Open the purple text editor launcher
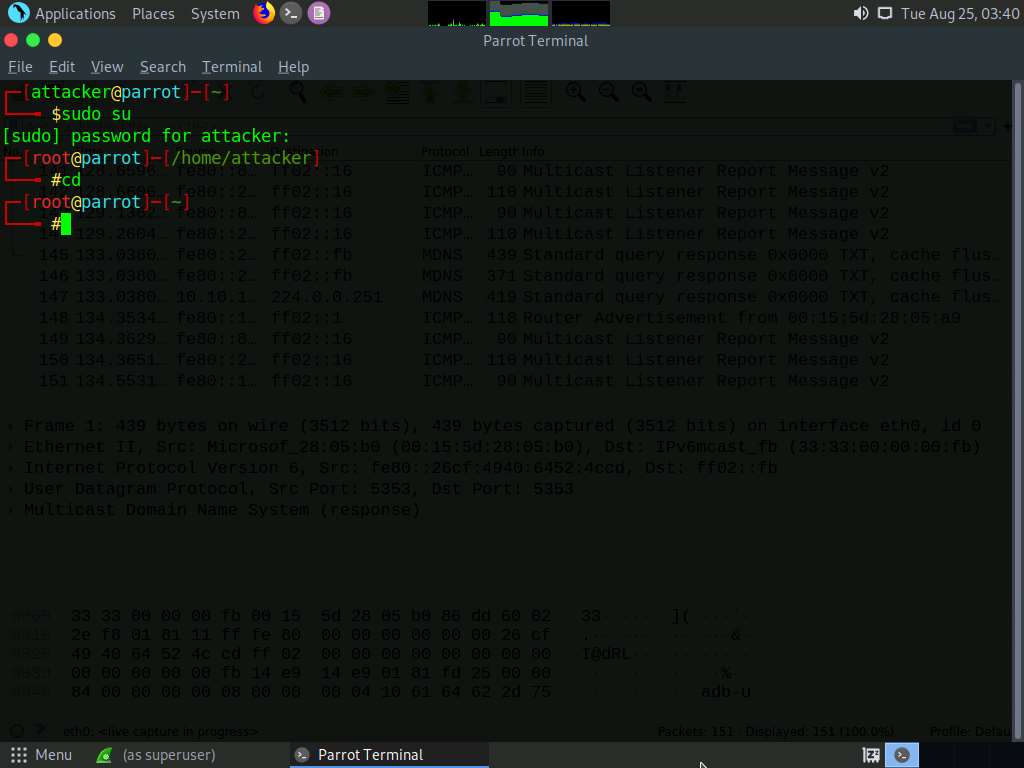Viewport: 1024px width, 768px height. [319, 13]
